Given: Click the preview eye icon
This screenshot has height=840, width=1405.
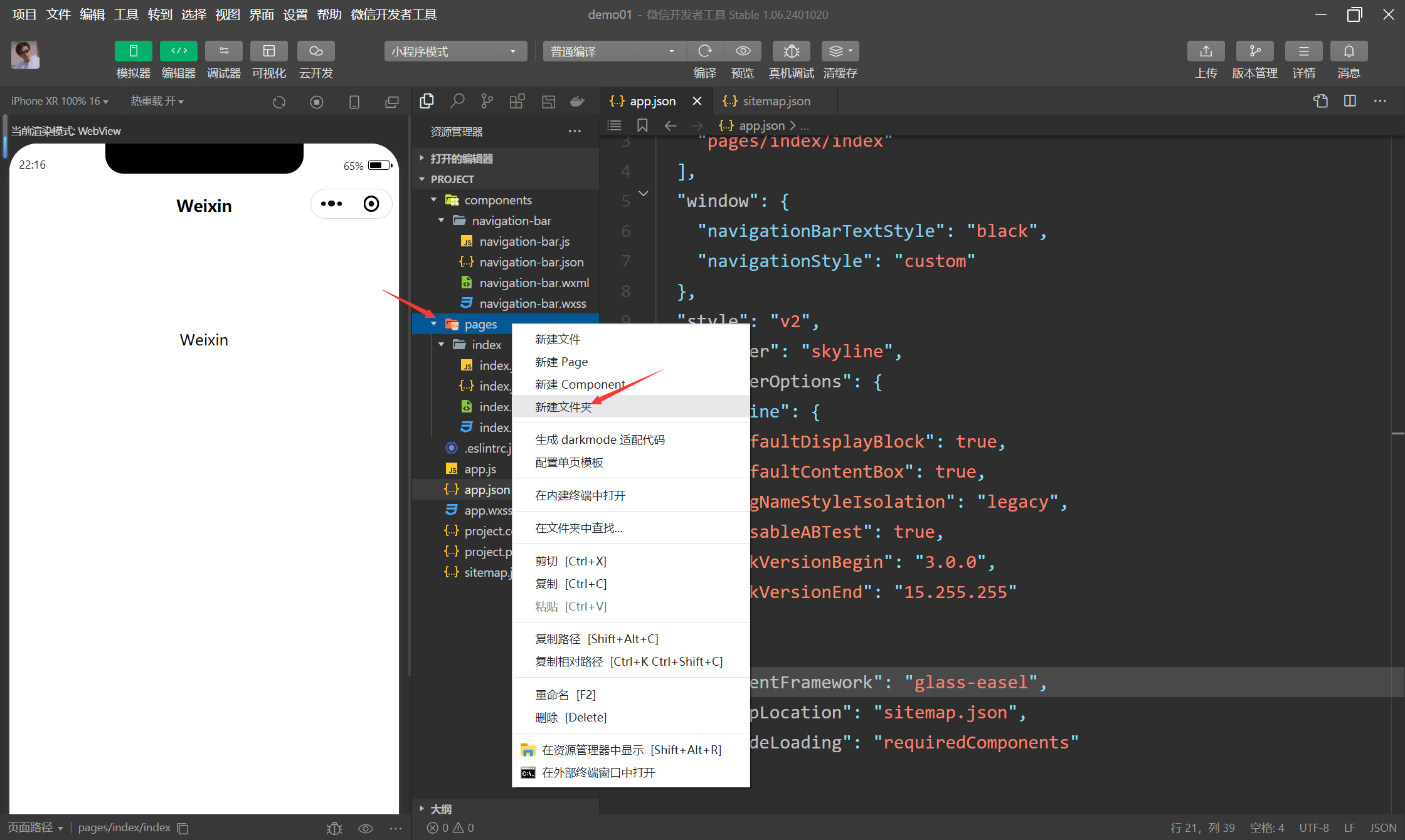Looking at the screenshot, I should pyautogui.click(x=743, y=51).
